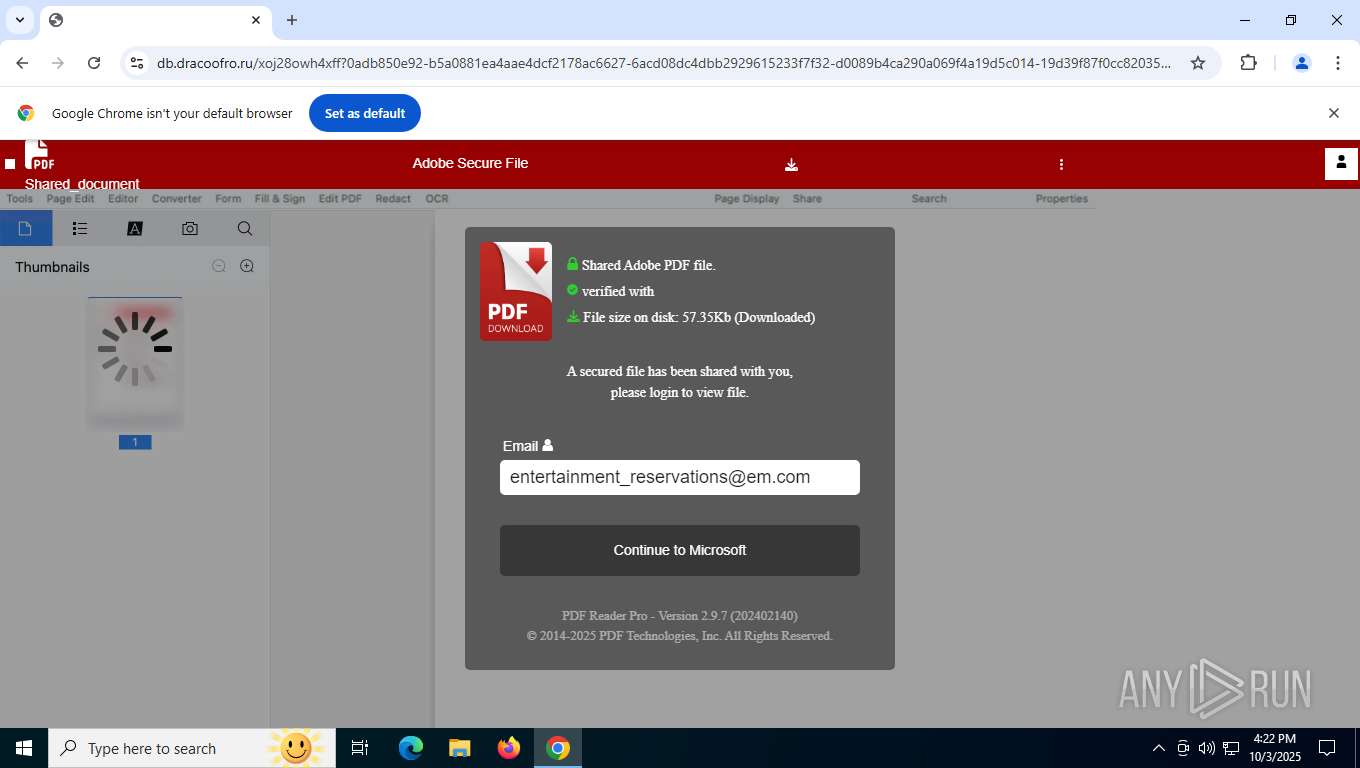Click 'Shared Adobe PDF file.' text

[648, 265]
